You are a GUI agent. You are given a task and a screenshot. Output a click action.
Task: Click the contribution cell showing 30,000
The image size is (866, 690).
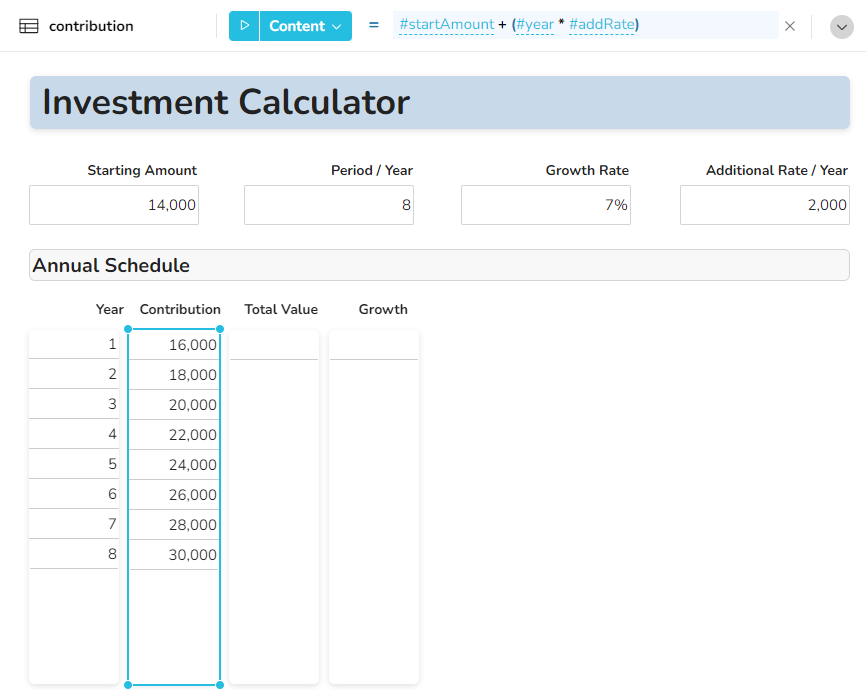(174, 555)
